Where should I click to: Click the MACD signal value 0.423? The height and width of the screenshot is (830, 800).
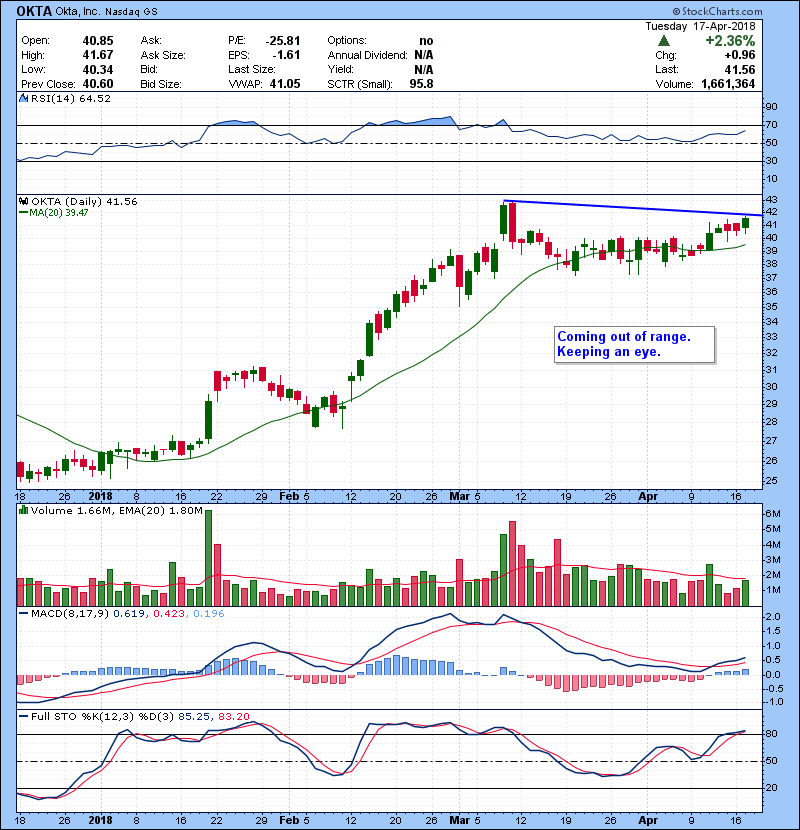coord(169,614)
